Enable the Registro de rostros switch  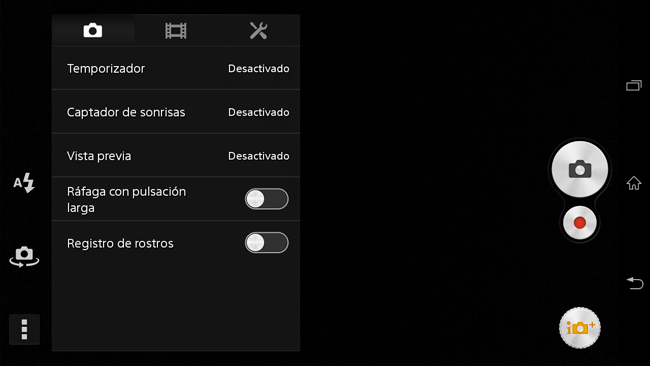(267, 243)
